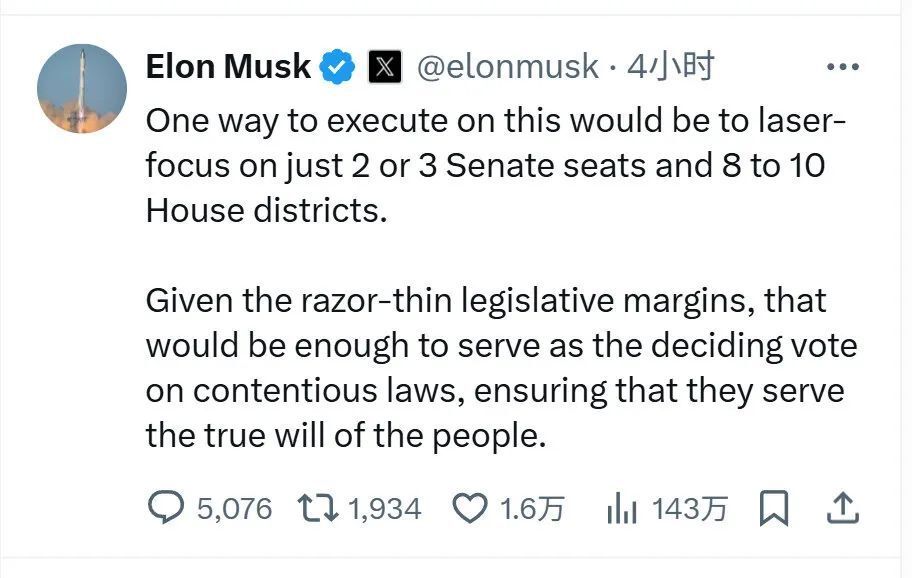912x578 pixels.
Task: Click the 5,076 replies count
Action: tap(234, 509)
